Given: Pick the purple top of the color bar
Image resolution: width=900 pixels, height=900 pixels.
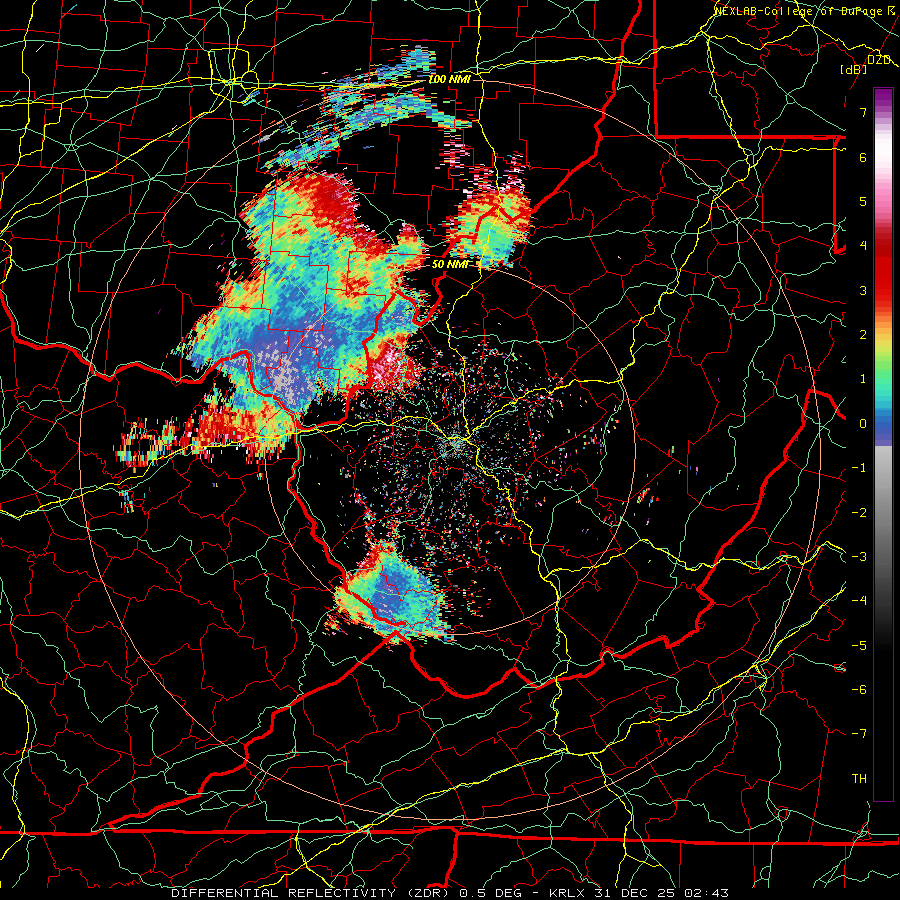Looking at the screenshot, I should pyautogui.click(x=883, y=99).
